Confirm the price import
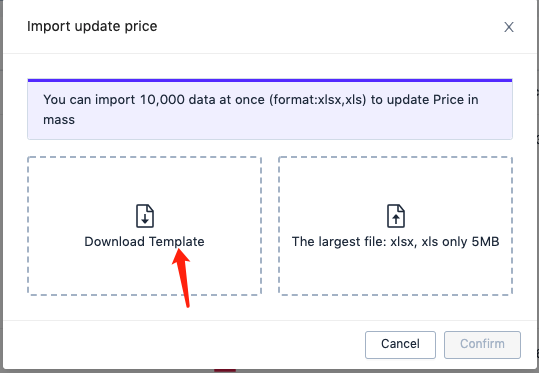The image size is (539, 373). coord(482,344)
